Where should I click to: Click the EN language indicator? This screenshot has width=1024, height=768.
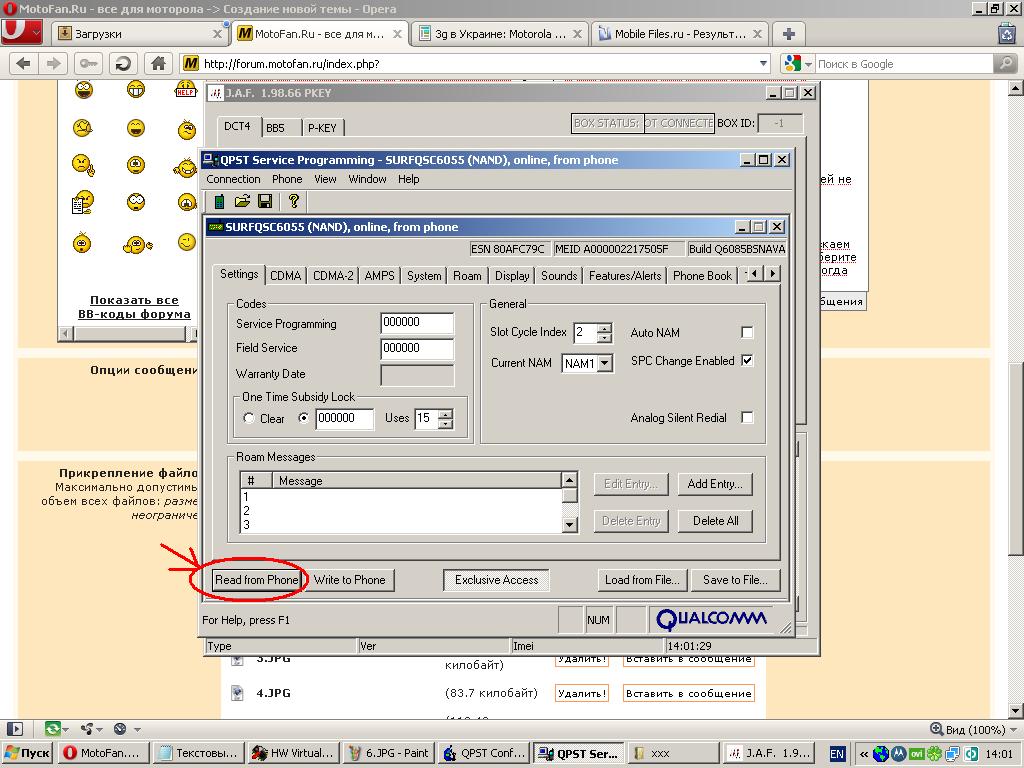837,754
